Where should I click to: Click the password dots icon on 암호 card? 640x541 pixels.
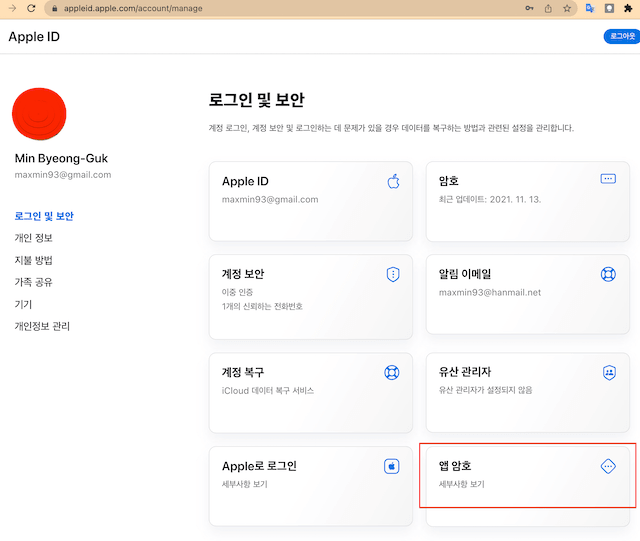pos(608,179)
